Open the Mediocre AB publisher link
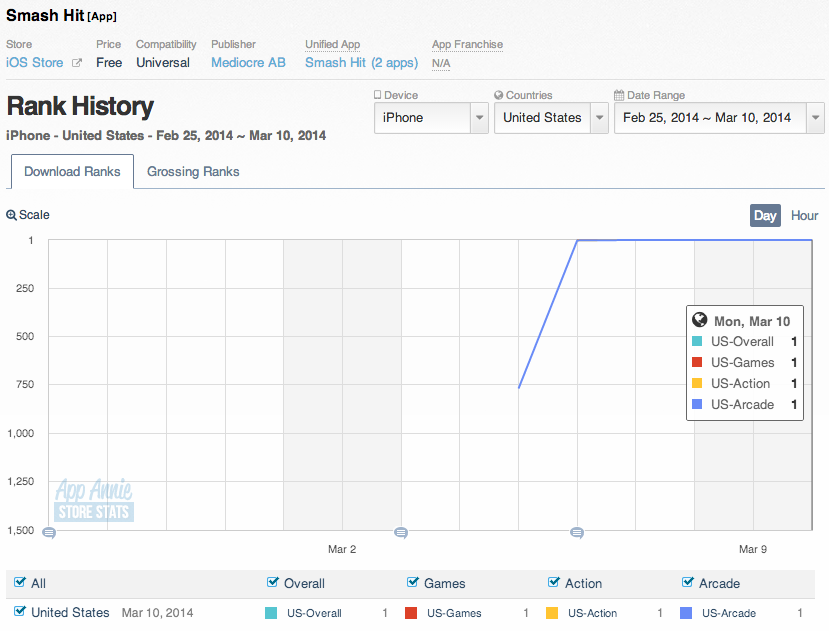The image size is (829, 631). point(248,62)
